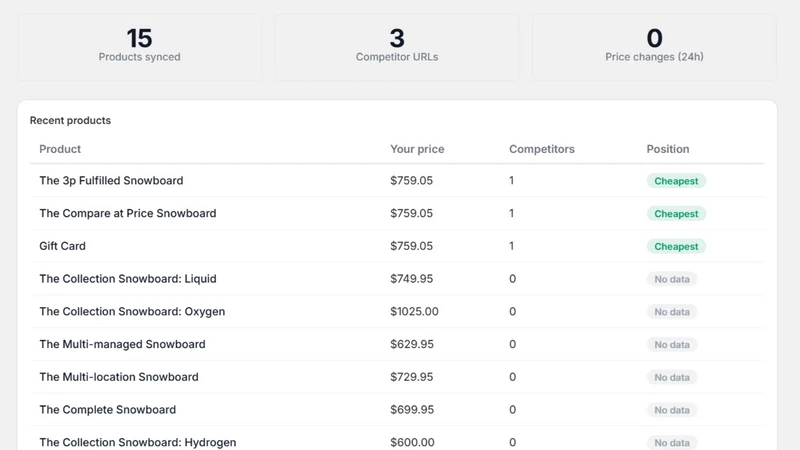Click the $1025.00 price value
The width and height of the screenshot is (800, 450).
coord(414,311)
